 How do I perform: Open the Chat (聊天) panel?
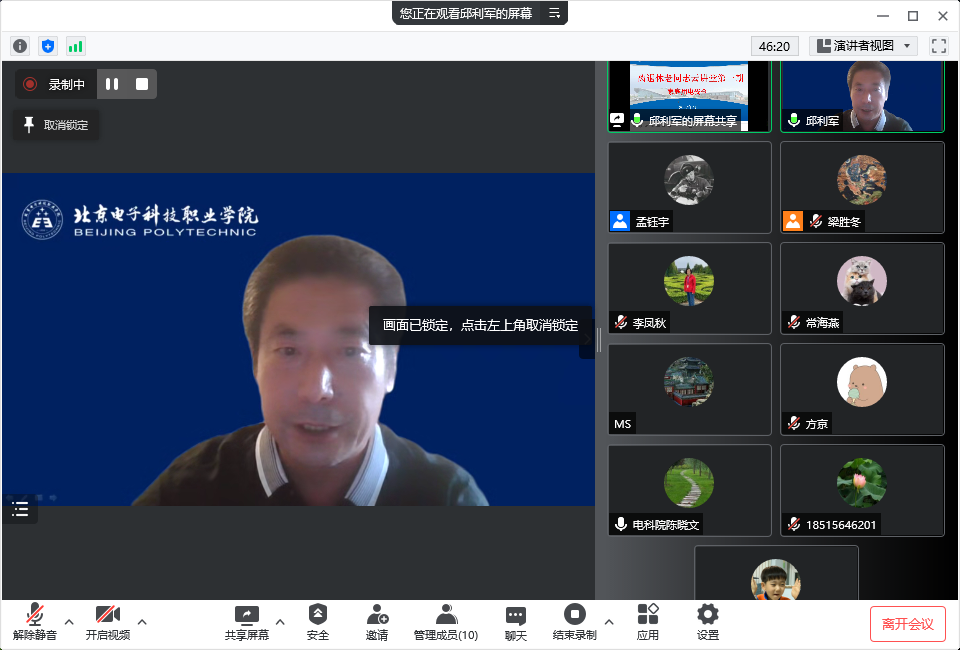(515, 622)
